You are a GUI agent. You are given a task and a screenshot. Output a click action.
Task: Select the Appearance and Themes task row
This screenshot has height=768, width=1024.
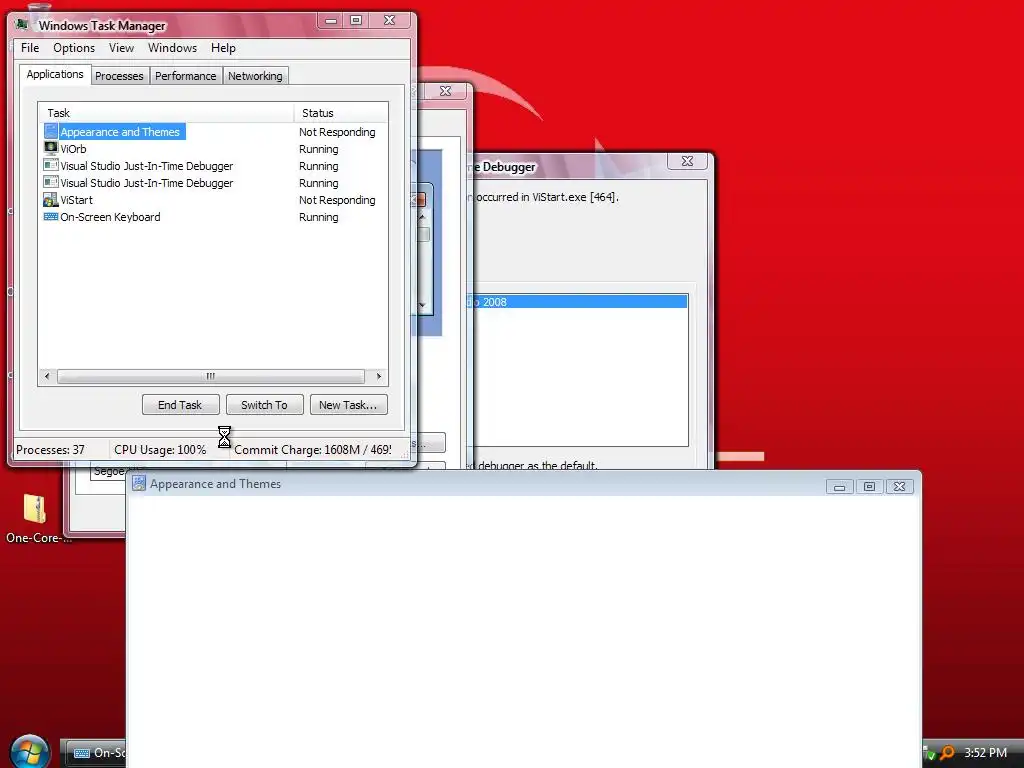213,132
